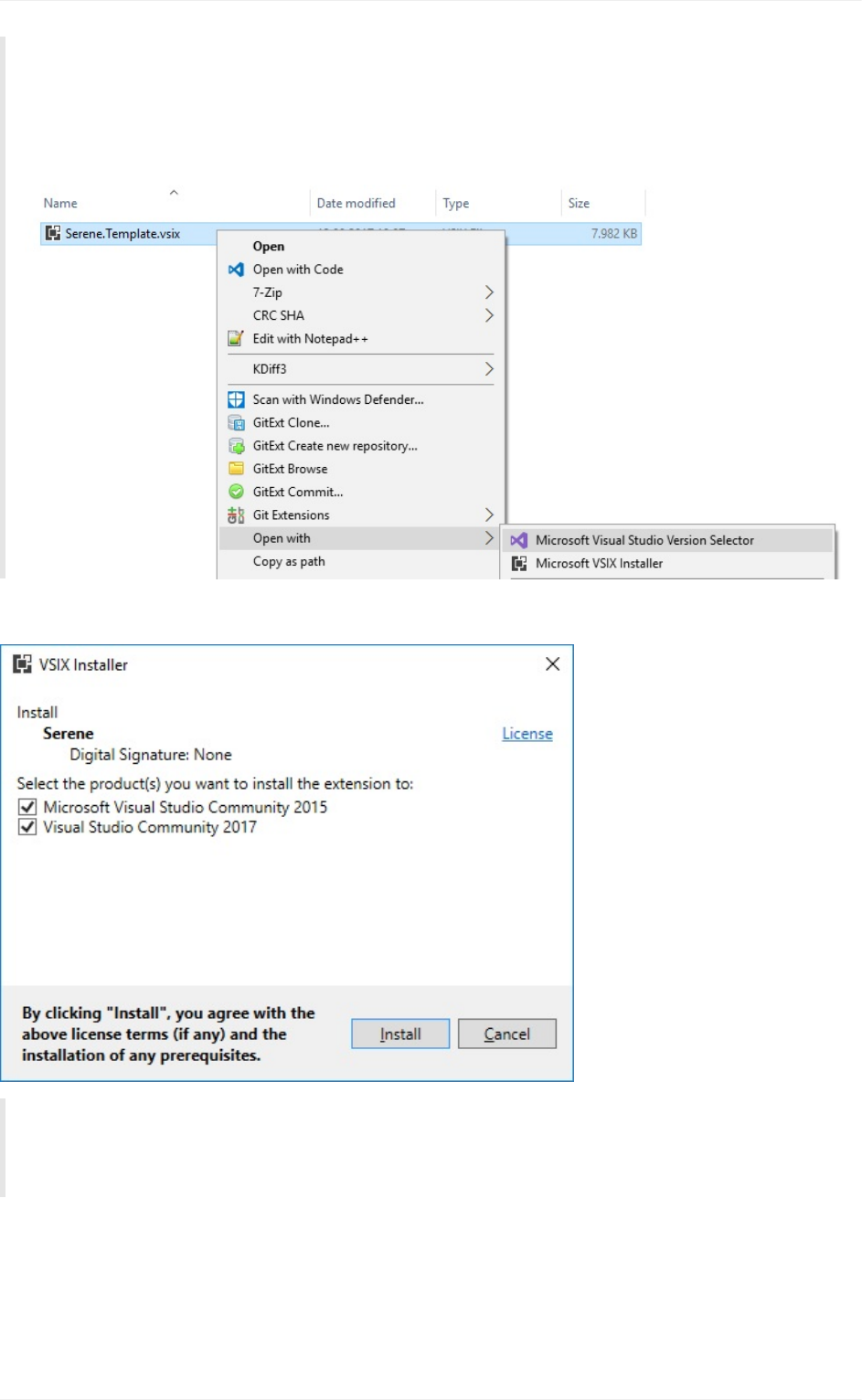The height and width of the screenshot is (1400, 862).
Task: Click the Cancel button
Action: (x=507, y=1034)
